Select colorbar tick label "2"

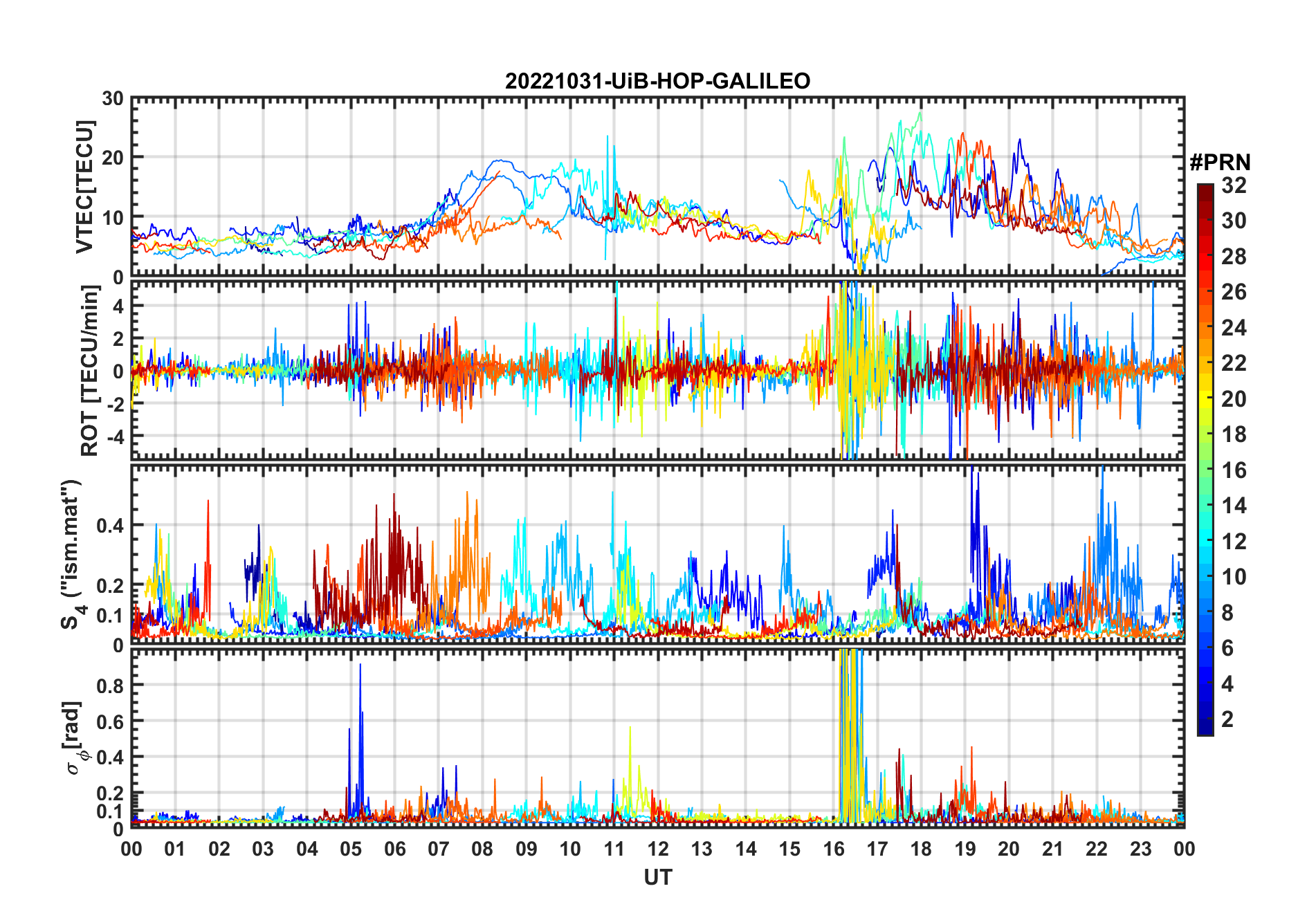point(1227,719)
